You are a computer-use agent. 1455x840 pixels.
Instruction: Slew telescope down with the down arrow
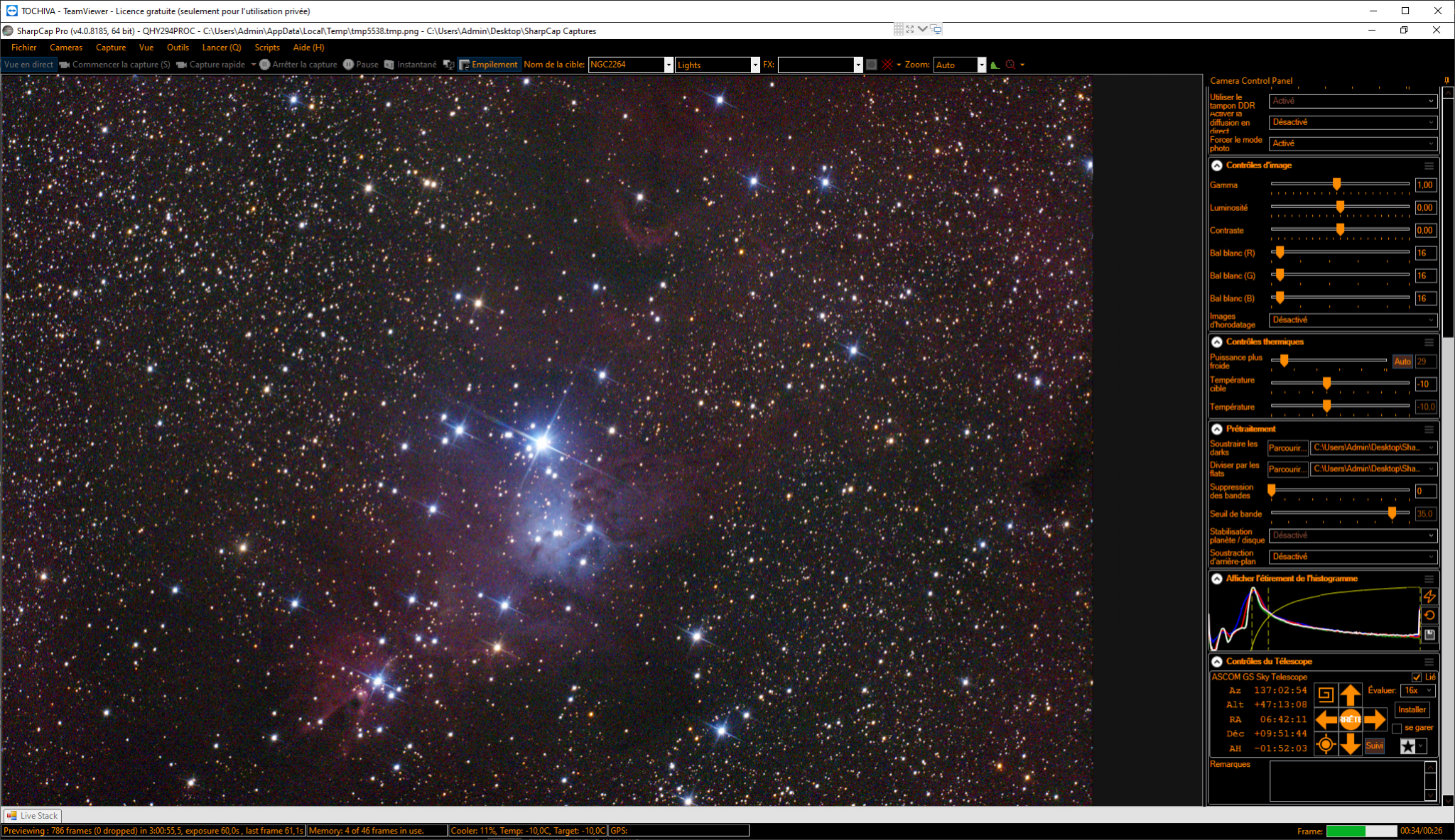[1351, 744]
